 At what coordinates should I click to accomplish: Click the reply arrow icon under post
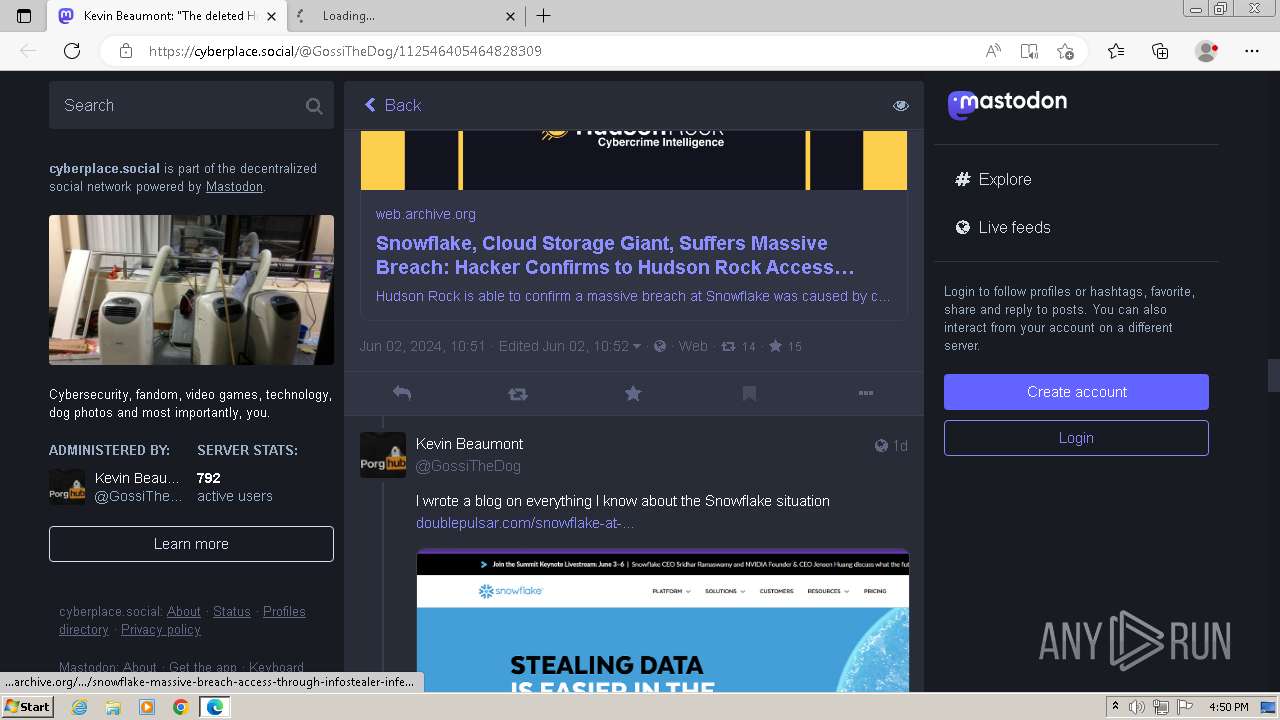tap(402, 394)
